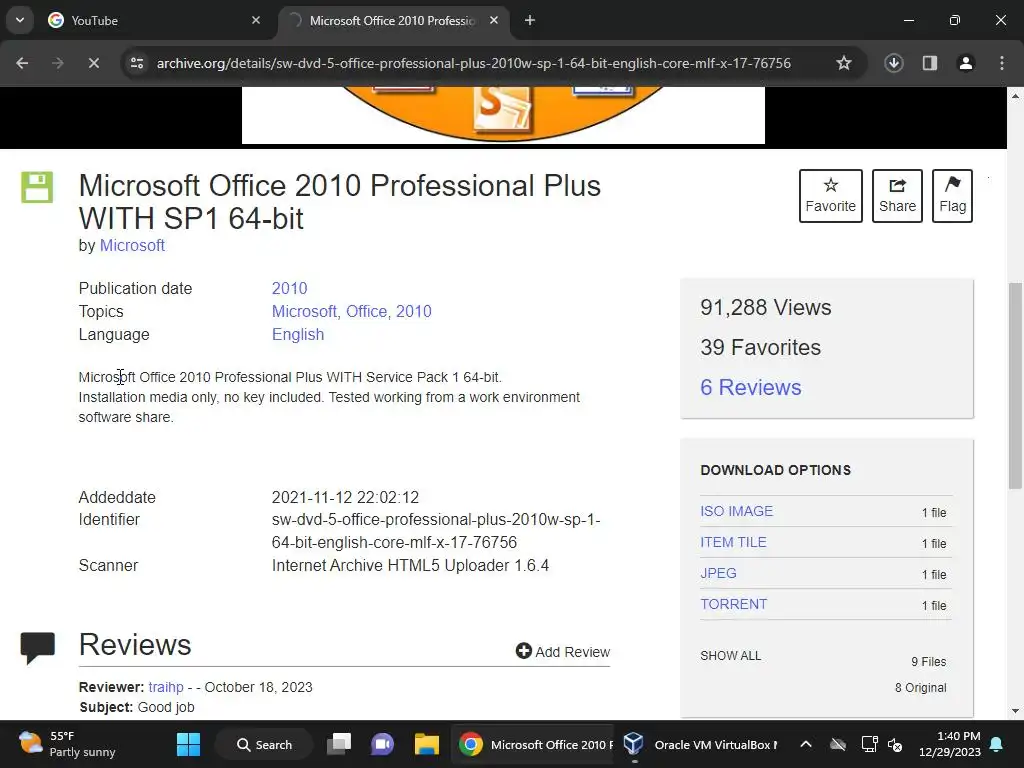Screen dimensions: 1024x768
Task: Open the 2010 topic link
Action: pos(414,312)
